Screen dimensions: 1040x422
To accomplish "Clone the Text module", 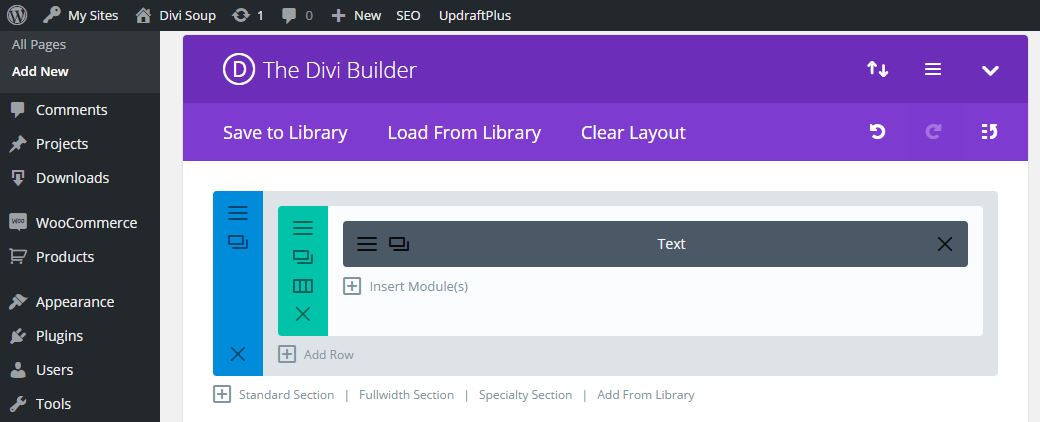I will click(x=399, y=244).
